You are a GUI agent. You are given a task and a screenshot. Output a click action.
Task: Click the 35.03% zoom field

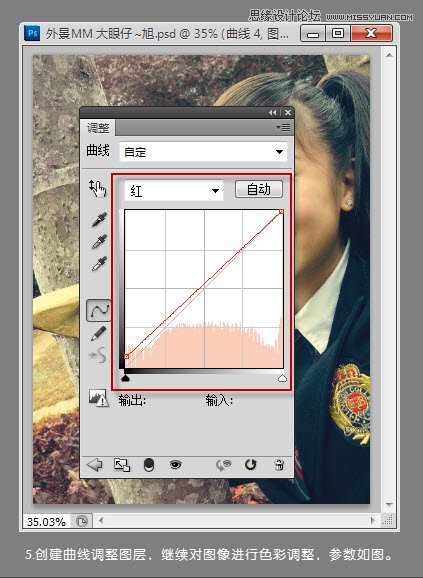coord(46,522)
